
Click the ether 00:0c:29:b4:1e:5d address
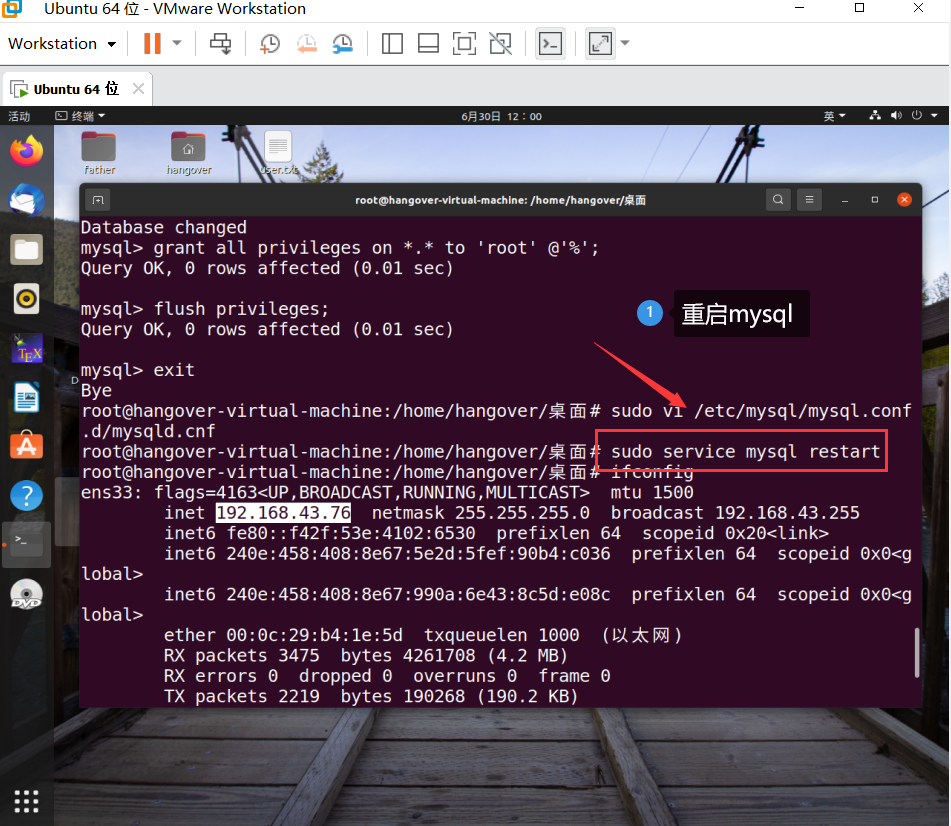pos(283,636)
